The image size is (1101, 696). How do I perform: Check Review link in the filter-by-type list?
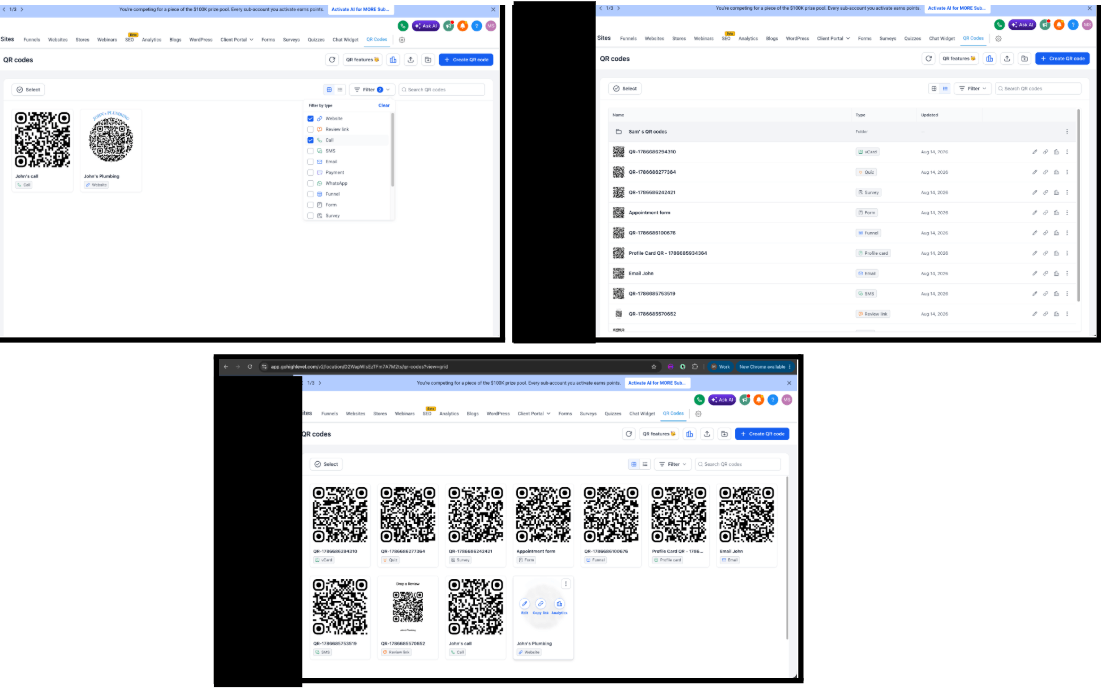310,129
